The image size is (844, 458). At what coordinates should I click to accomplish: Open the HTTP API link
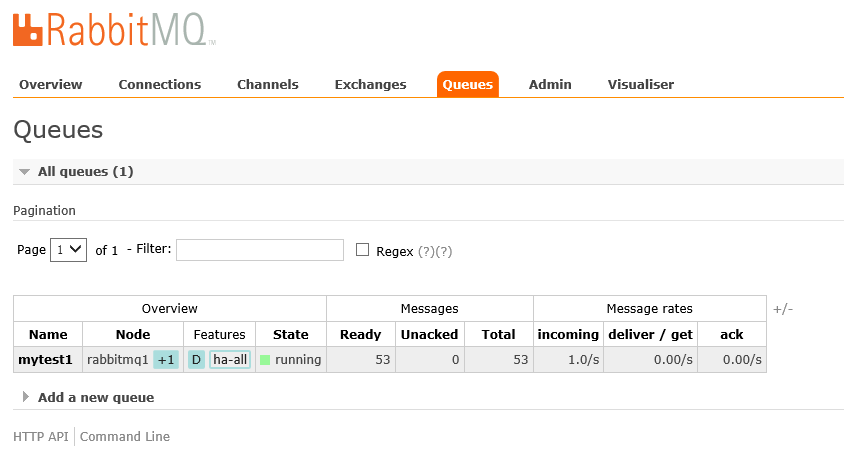[x=41, y=436]
